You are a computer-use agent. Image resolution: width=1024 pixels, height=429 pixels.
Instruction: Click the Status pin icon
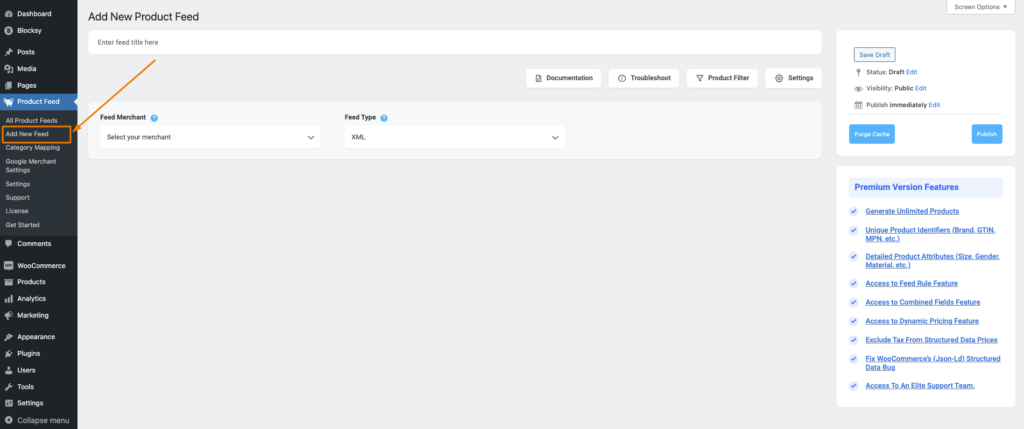[x=858, y=72]
